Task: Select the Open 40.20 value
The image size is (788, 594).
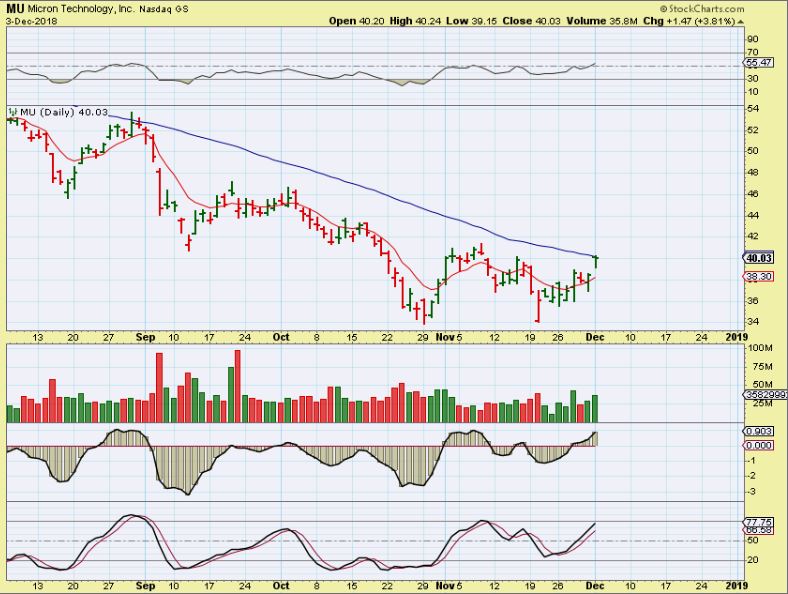Action: click(x=357, y=21)
